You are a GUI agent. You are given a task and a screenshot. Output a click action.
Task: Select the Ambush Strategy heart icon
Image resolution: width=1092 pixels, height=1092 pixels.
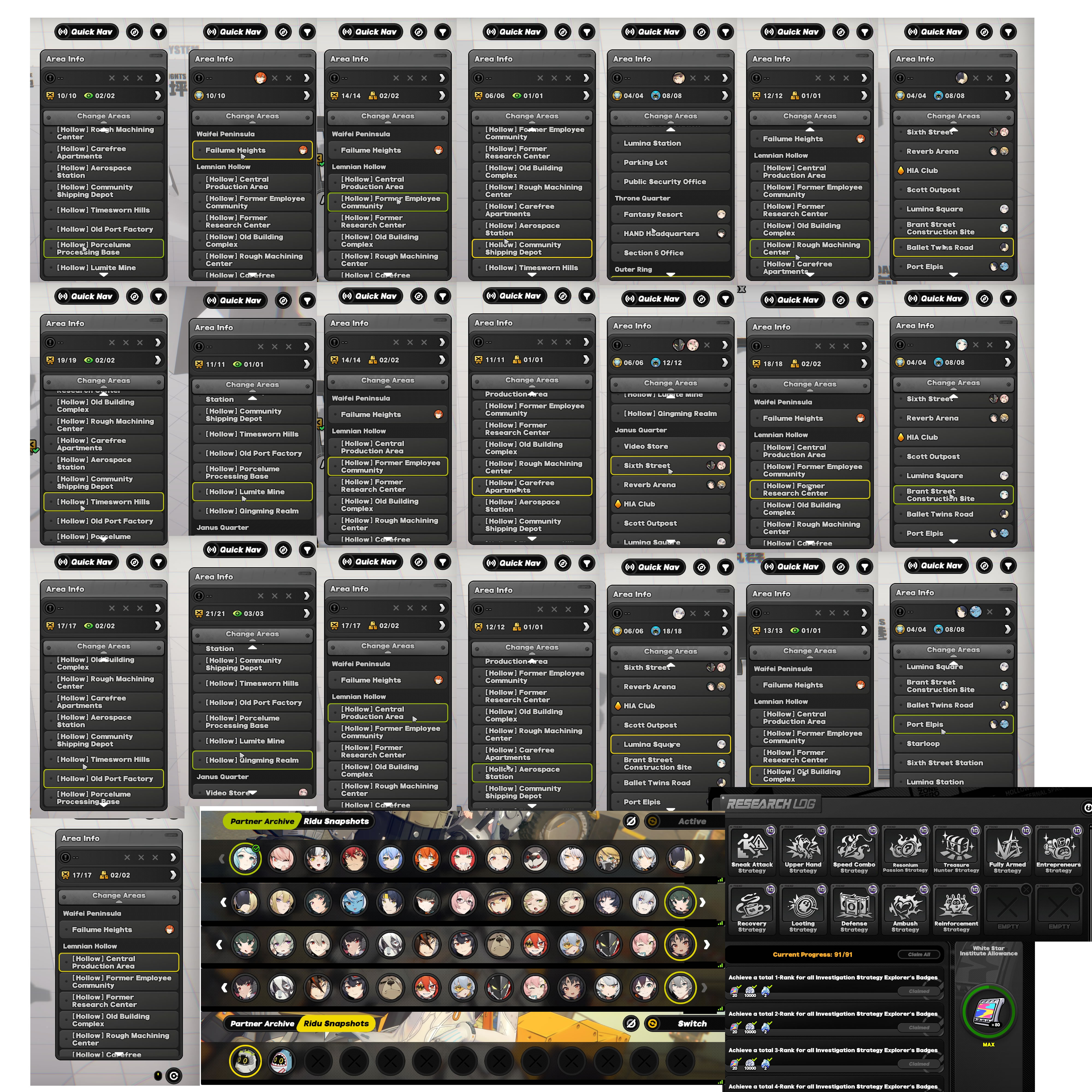click(x=905, y=905)
